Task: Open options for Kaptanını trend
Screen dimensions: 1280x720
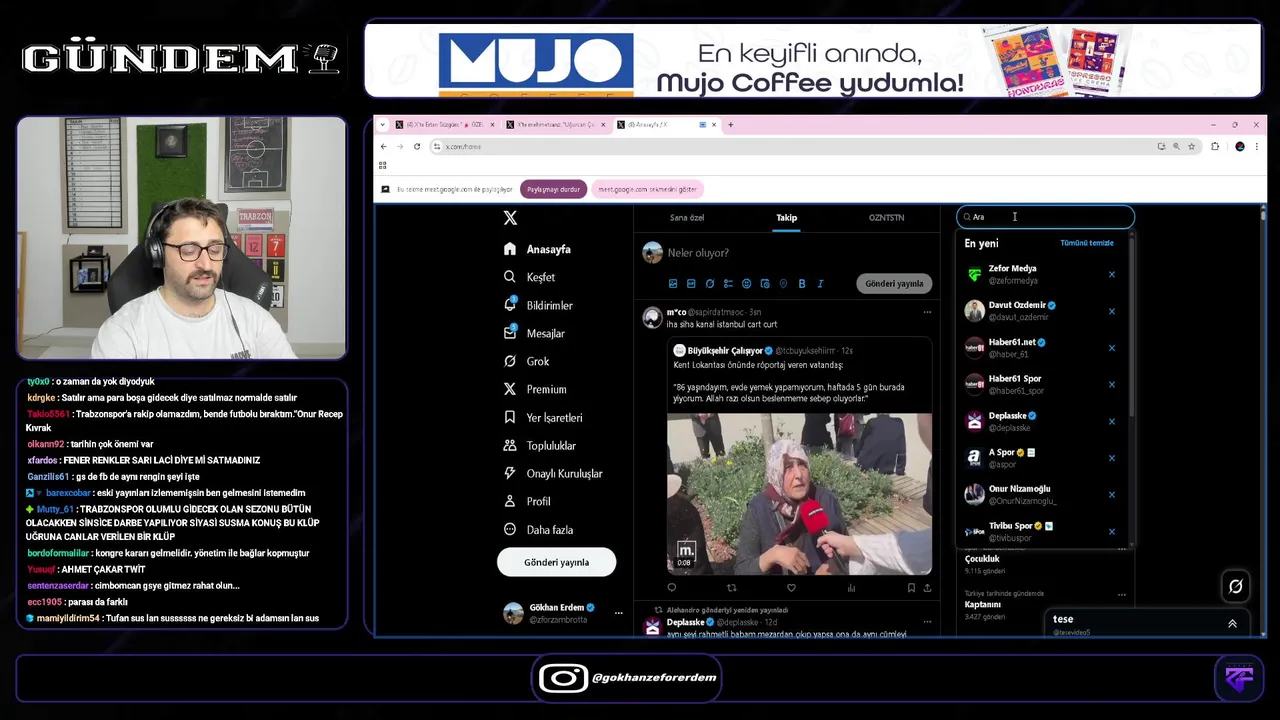Action: pyautogui.click(x=1121, y=595)
